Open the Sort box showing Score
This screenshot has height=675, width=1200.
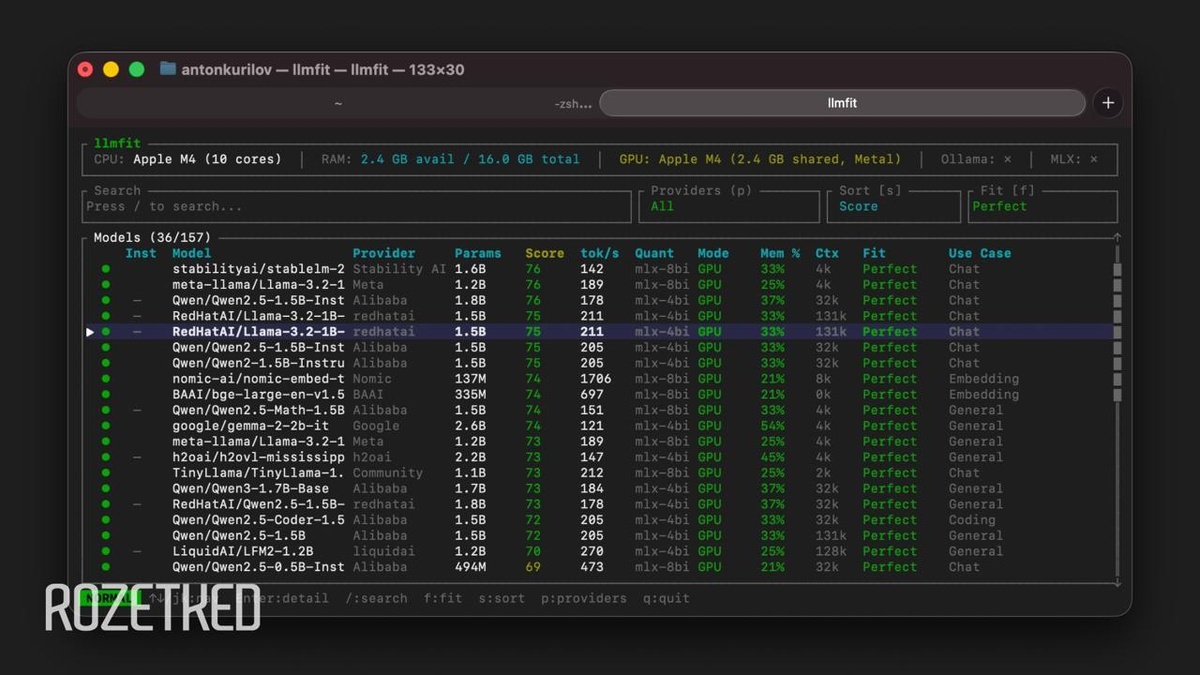[893, 206]
